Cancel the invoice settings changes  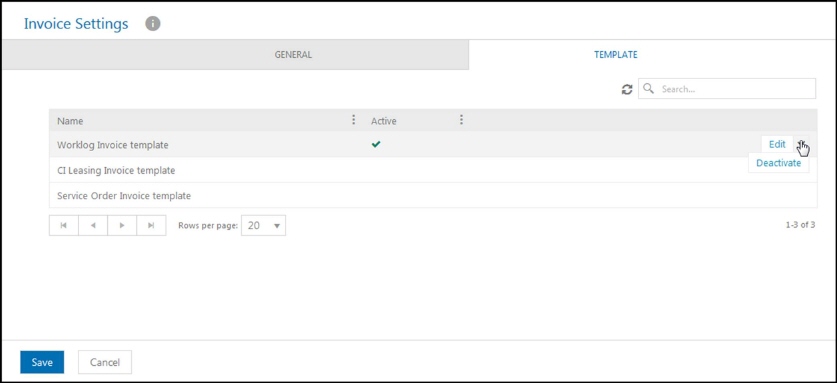pos(105,362)
